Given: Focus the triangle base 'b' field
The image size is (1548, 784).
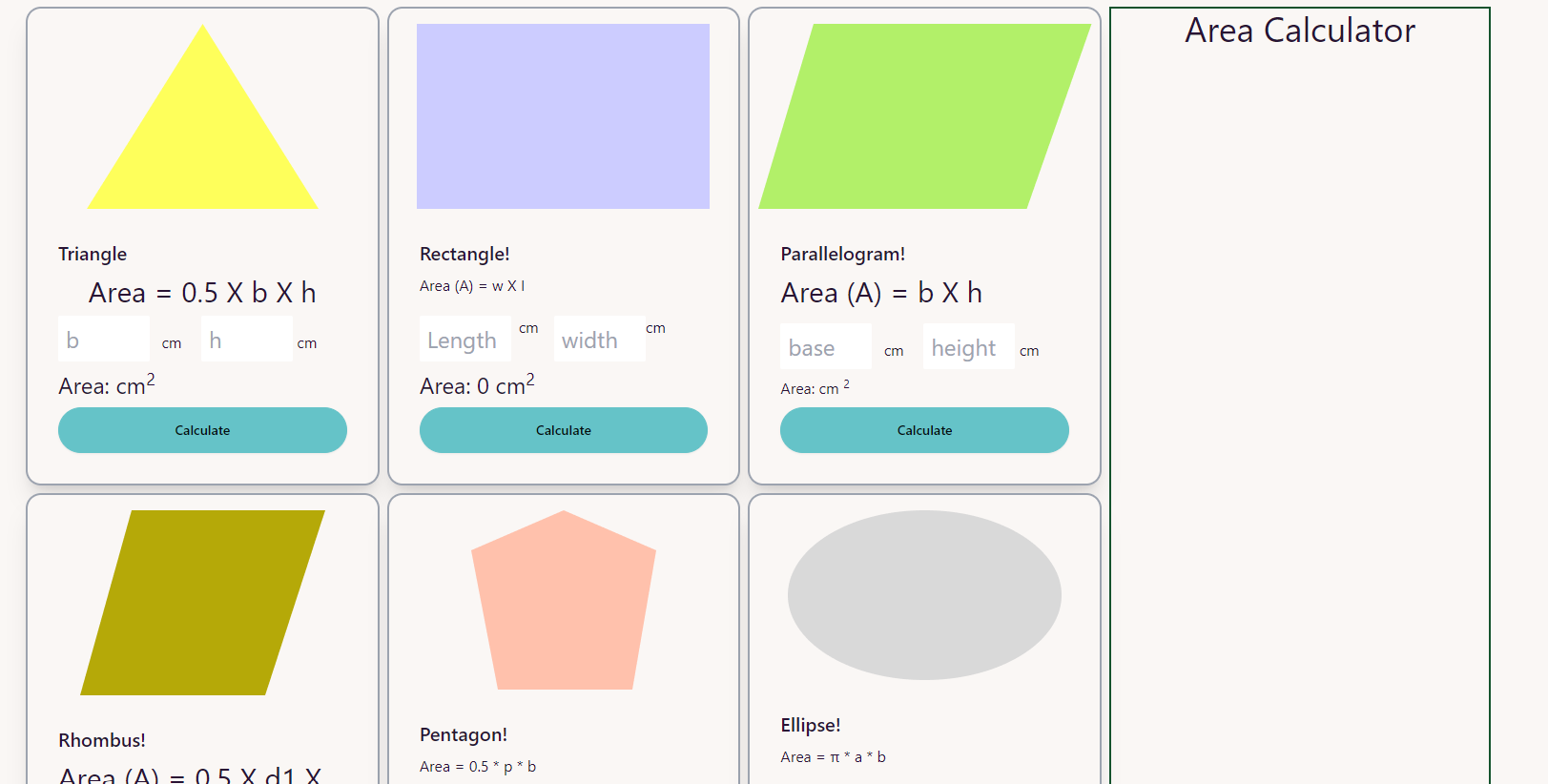Looking at the screenshot, I should (x=104, y=340).
